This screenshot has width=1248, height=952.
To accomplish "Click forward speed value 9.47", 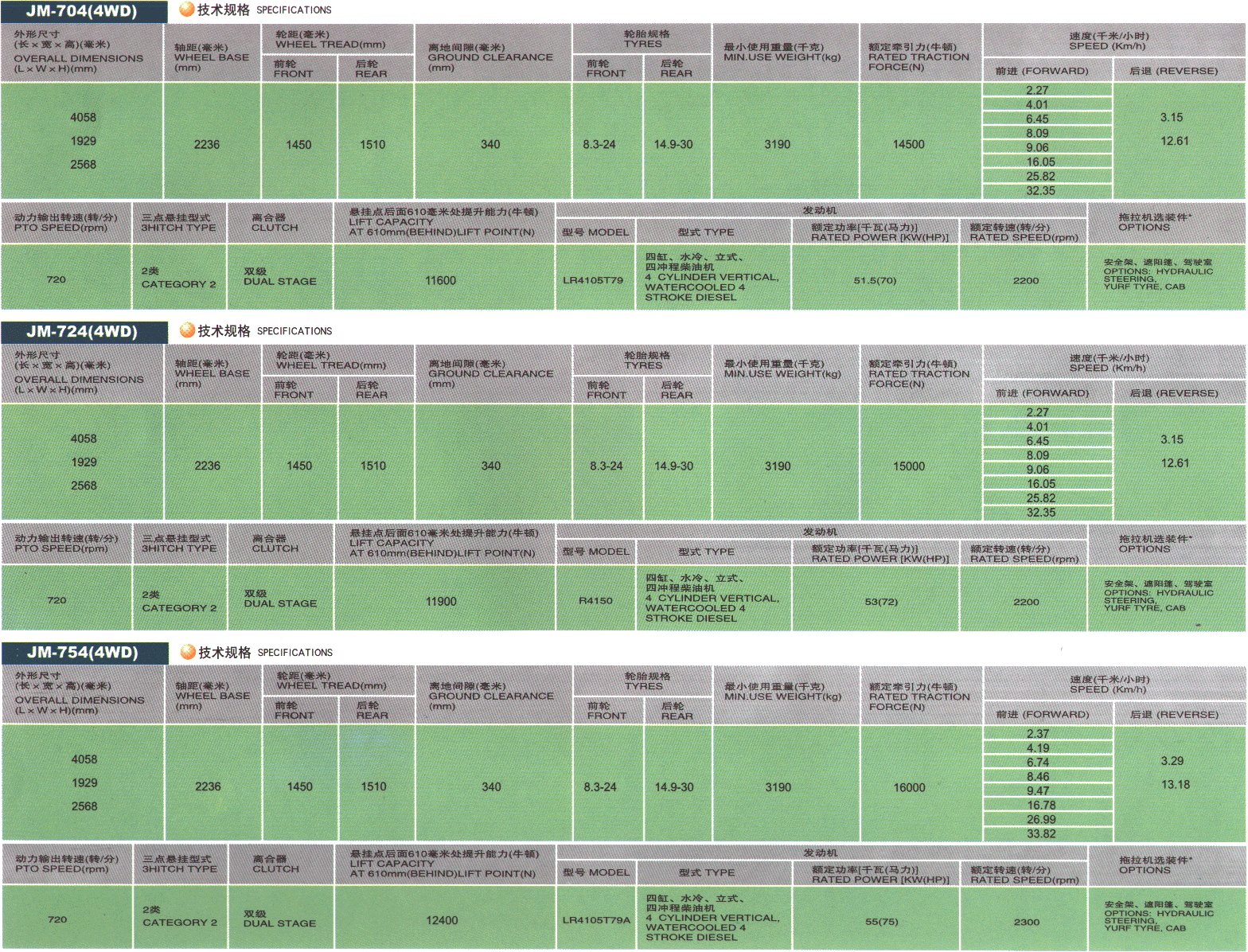I will pyautogui.click(x=1038, y=791).
